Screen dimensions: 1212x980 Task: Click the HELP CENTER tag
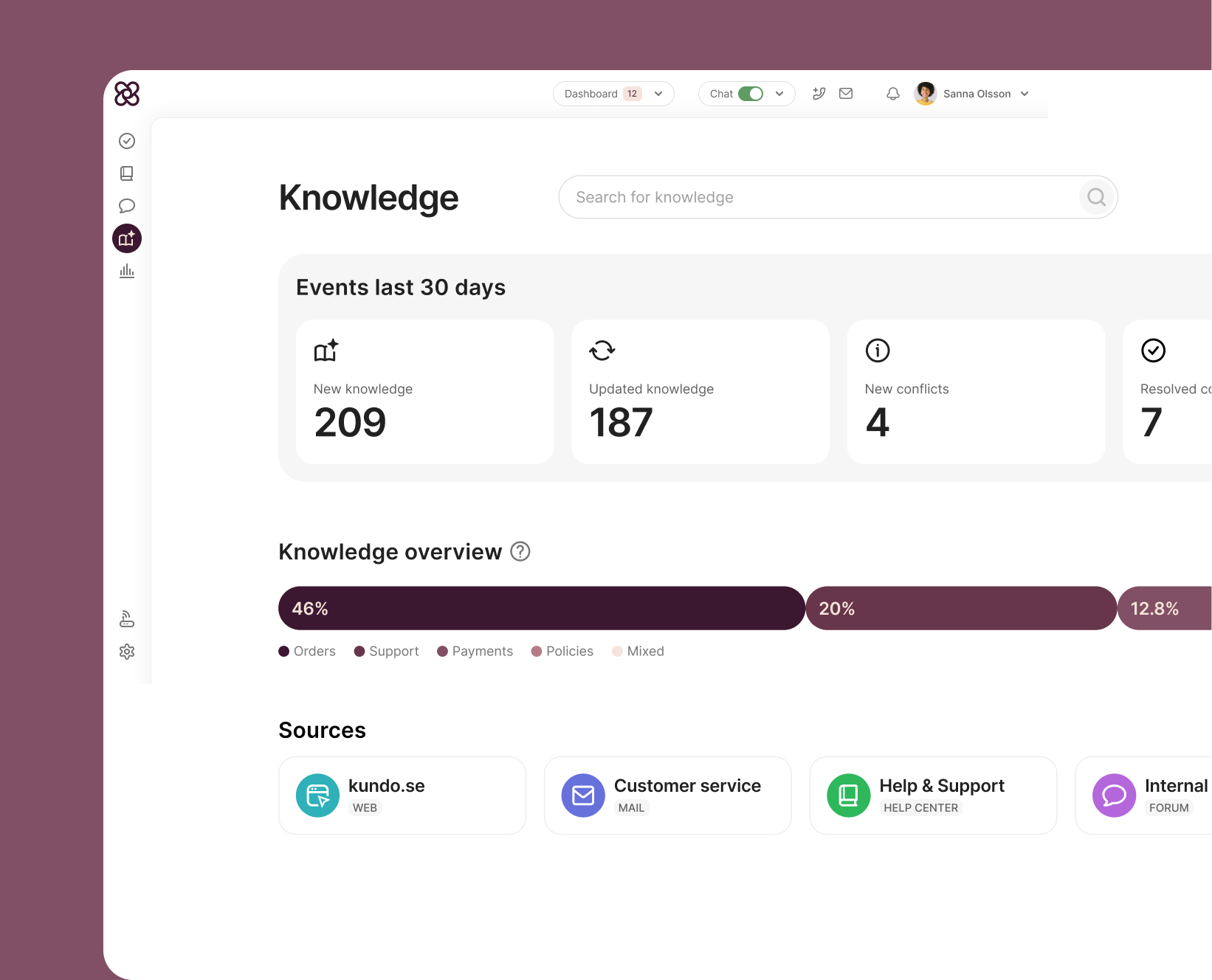[x=921, y=808]
